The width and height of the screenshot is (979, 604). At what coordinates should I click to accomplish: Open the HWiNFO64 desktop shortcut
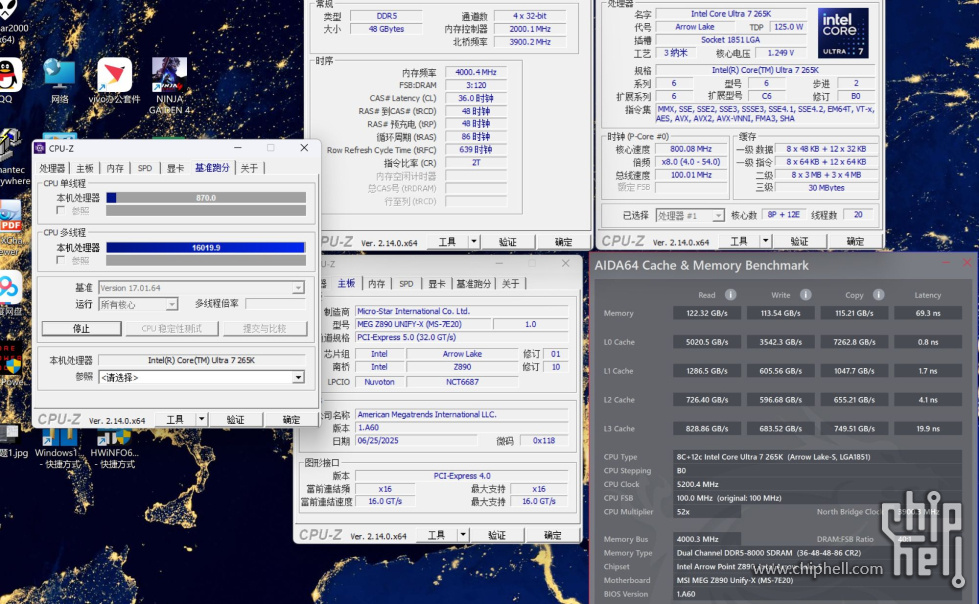click(114, 436)
